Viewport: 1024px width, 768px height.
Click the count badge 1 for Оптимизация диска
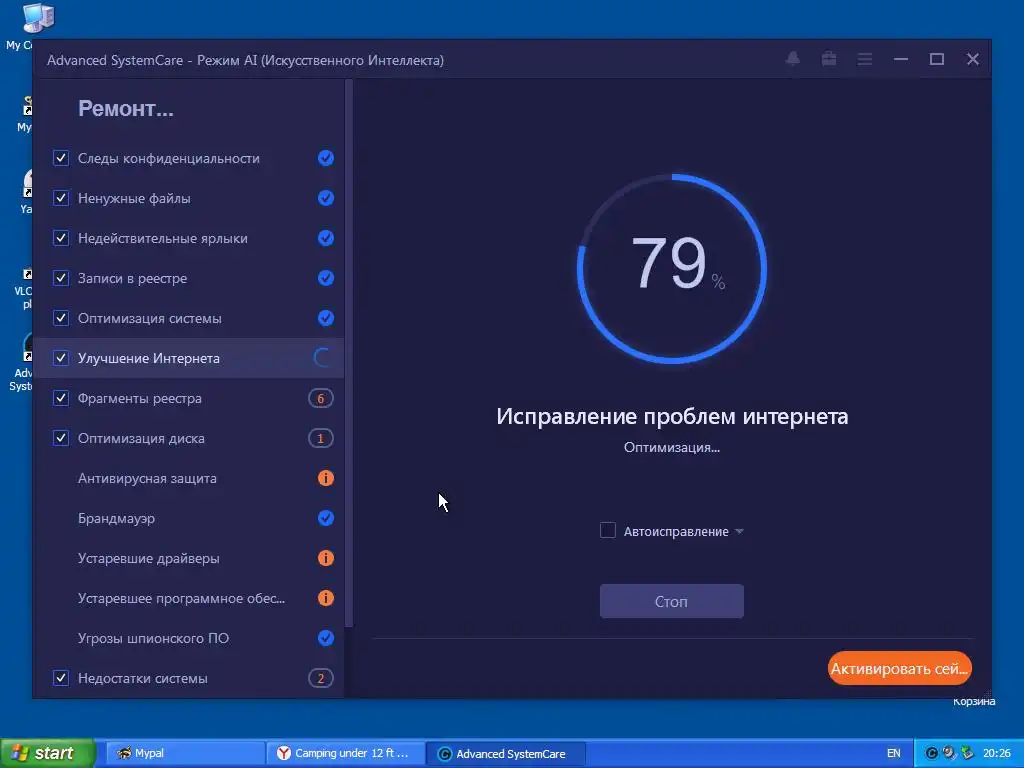pyautogui.click(x=321, y=438)
